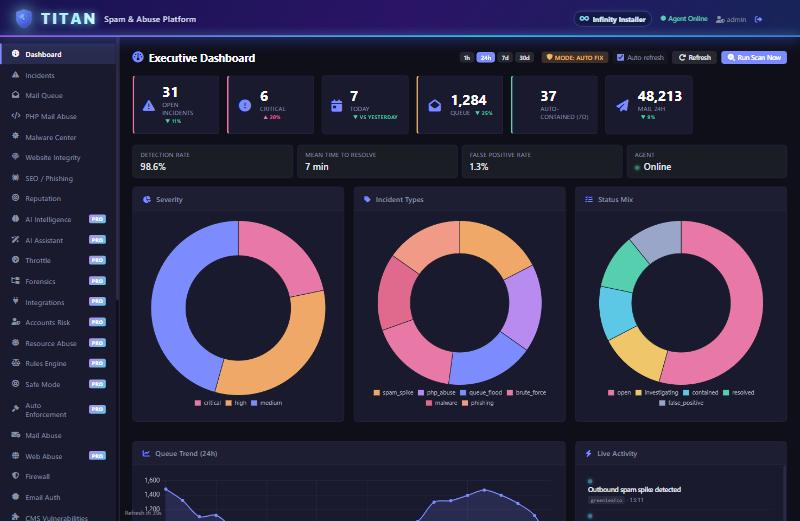Open the Website Integrity shield icon

[x=15, y=157]
